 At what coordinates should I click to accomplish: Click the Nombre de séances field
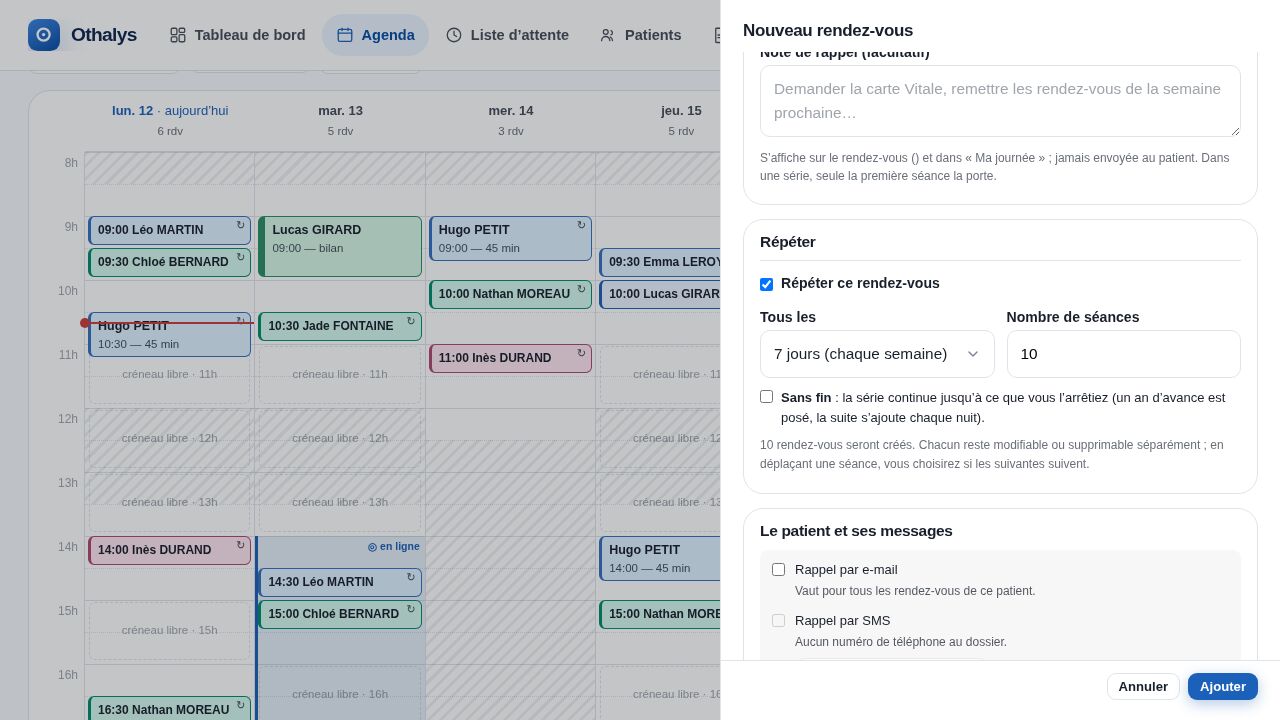pos(1124,354)
